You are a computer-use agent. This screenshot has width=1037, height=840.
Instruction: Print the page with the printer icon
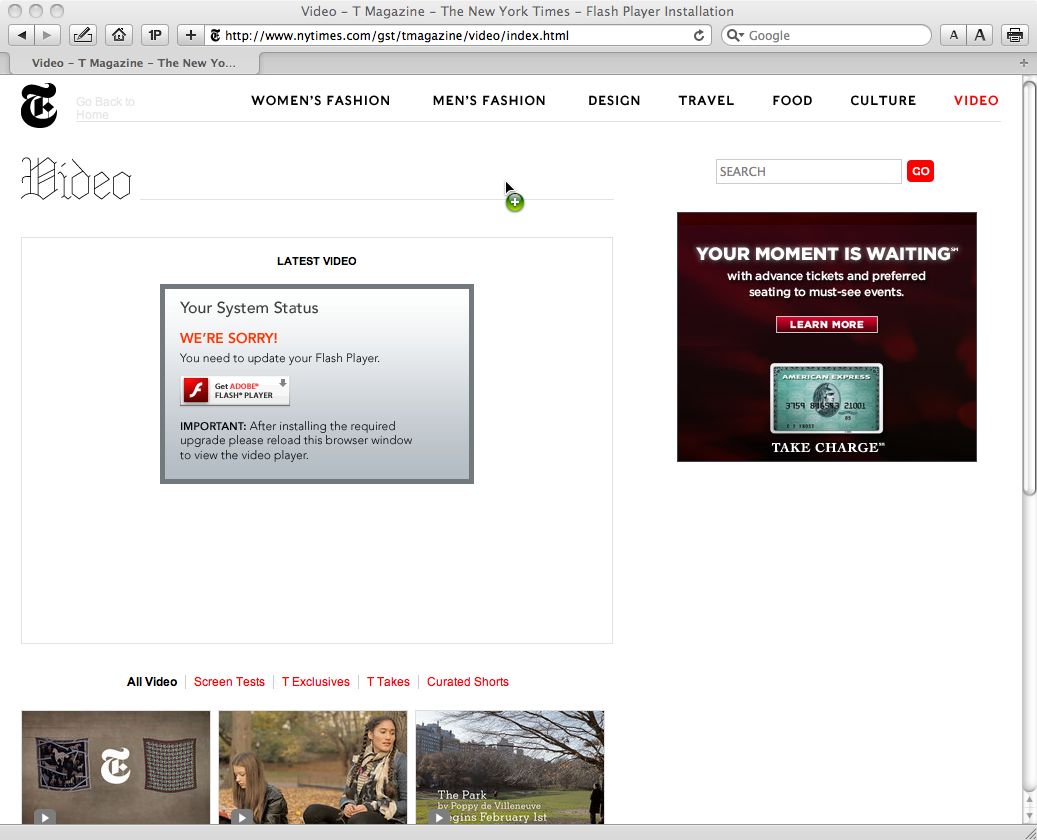1015,35
